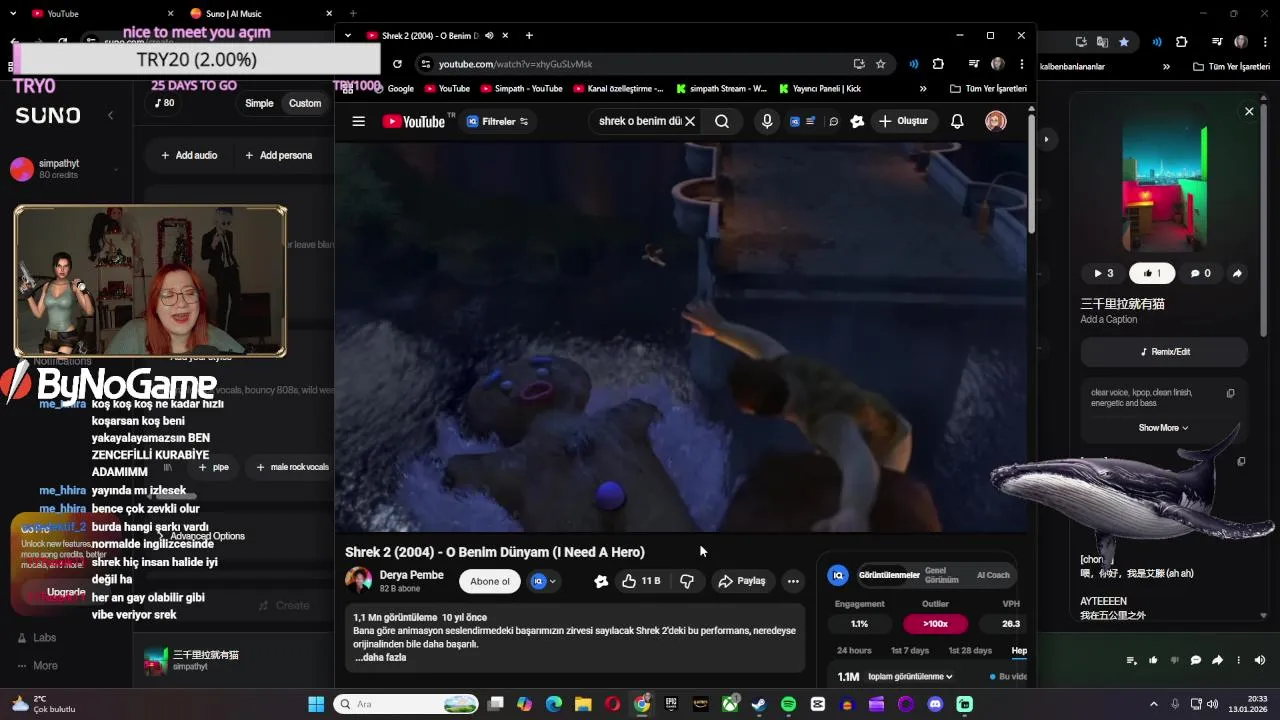Select Custom mode in Suno
This screenshot has height=720, width=1280.
coord(305,103)
